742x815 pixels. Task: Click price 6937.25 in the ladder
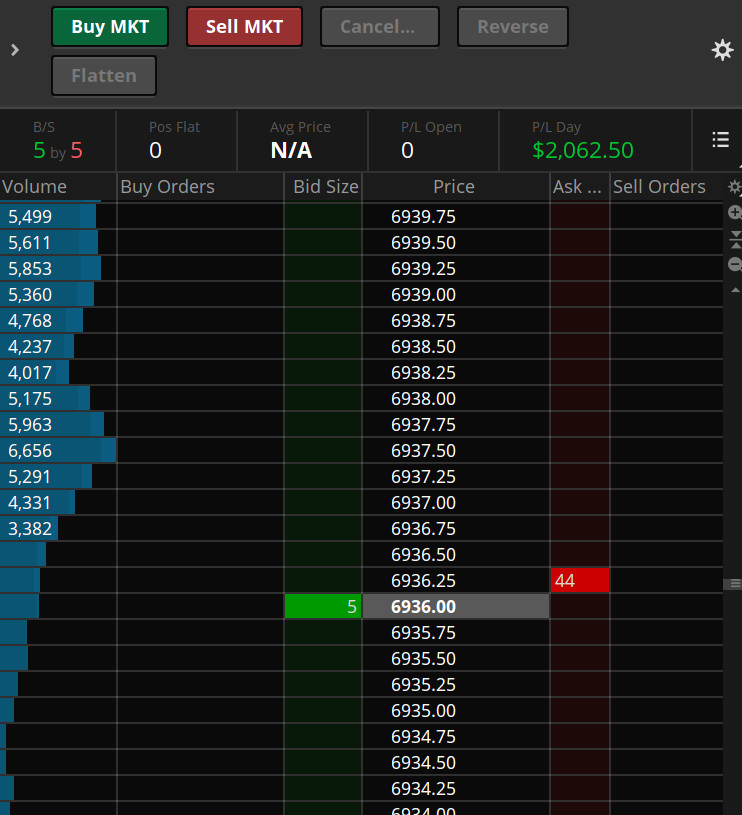click(x=423, y=476)
